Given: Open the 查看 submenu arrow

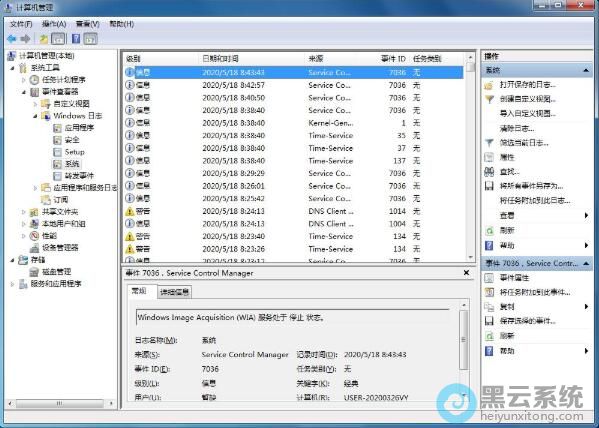Looking at the screenshot, I should (x=586, y=216).
